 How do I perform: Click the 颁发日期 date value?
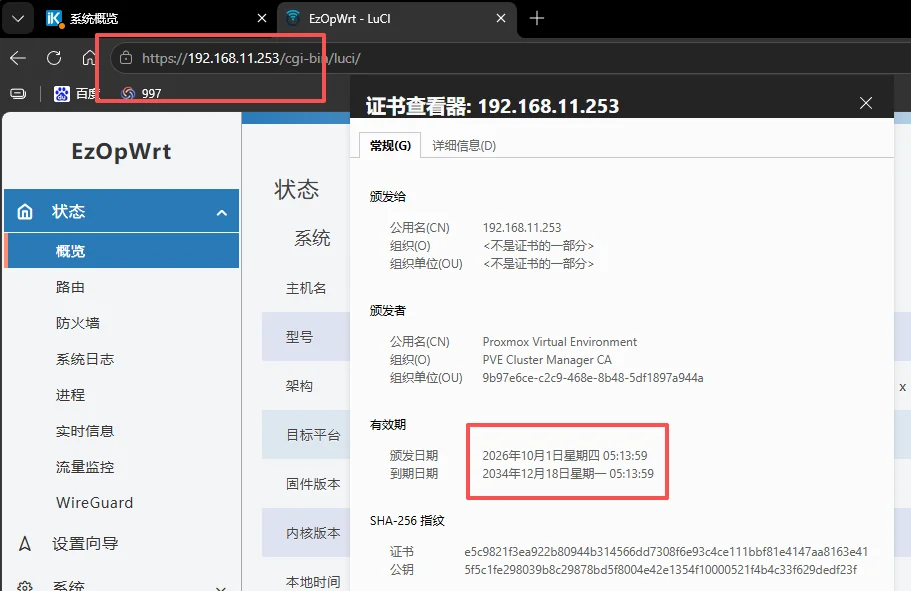565,456
